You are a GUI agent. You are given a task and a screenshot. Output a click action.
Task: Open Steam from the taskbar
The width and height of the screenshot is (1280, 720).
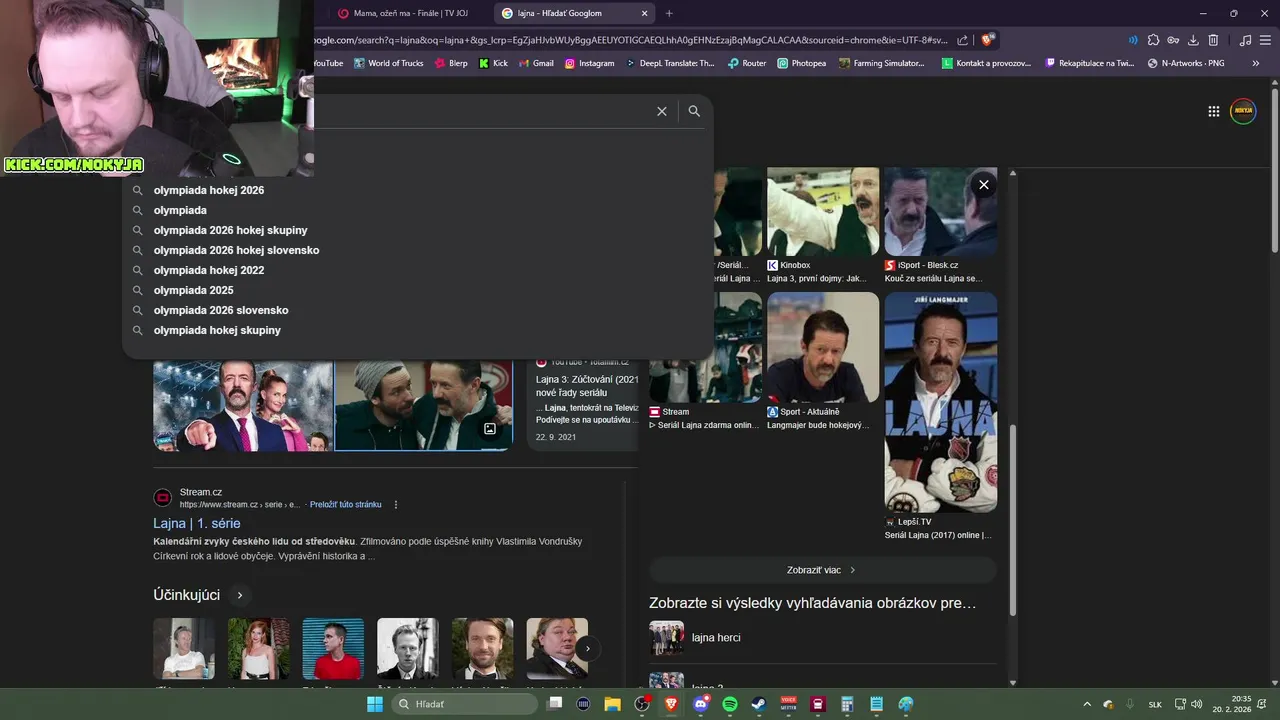pyautogui.click(x=758, y=704)
